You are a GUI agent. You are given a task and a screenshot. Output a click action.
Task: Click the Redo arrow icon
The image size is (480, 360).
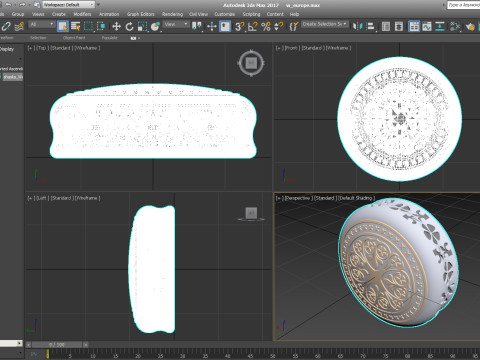click(x=22, y=5)
